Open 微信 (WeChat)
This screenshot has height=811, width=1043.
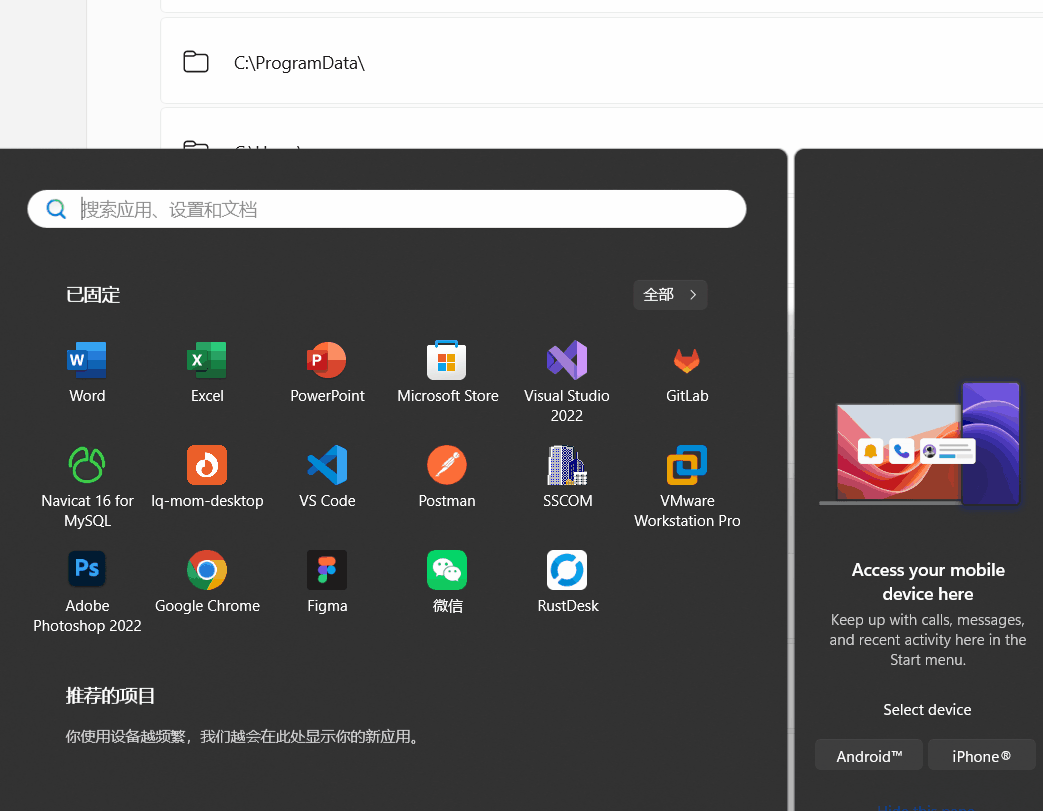tap(447, 580)
